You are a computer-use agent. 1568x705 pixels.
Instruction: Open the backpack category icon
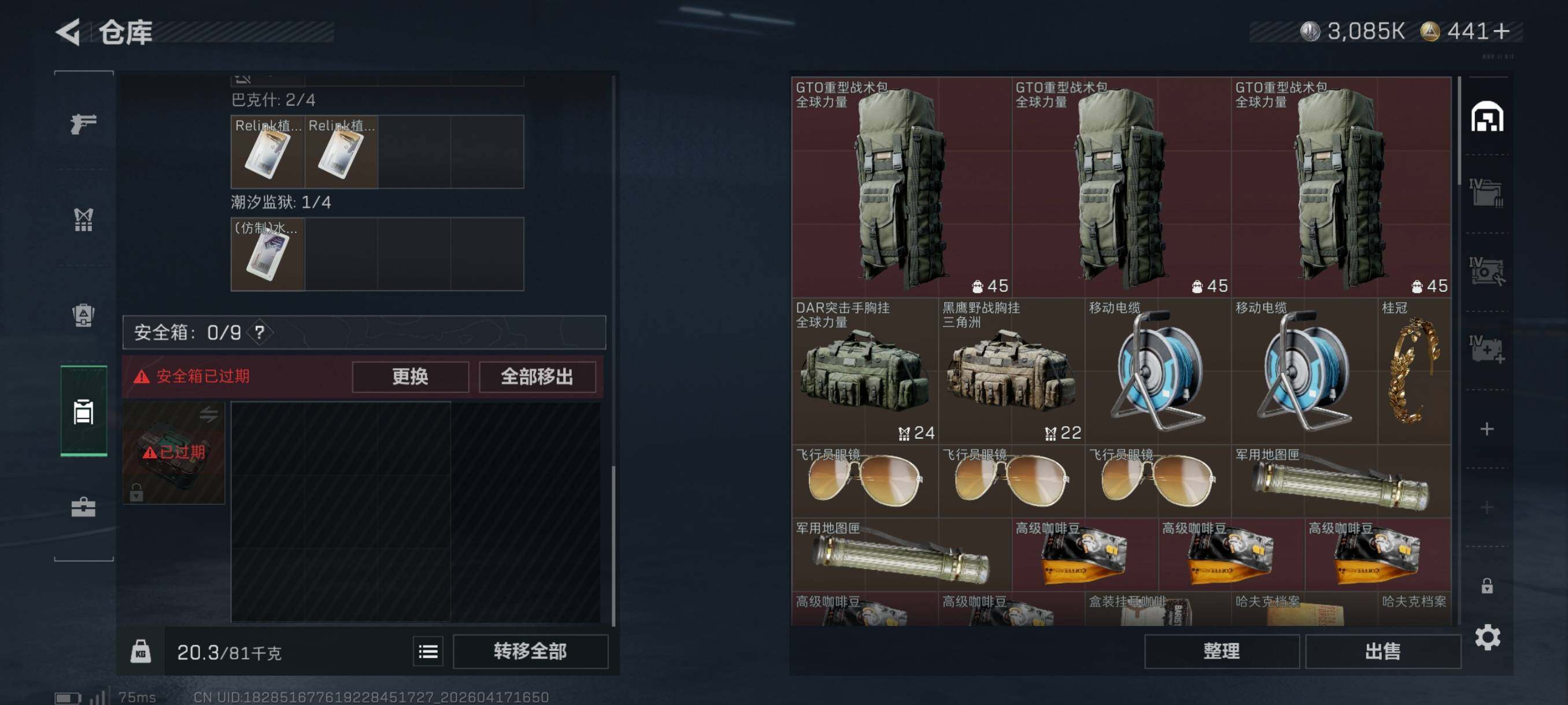pos(83,315)
